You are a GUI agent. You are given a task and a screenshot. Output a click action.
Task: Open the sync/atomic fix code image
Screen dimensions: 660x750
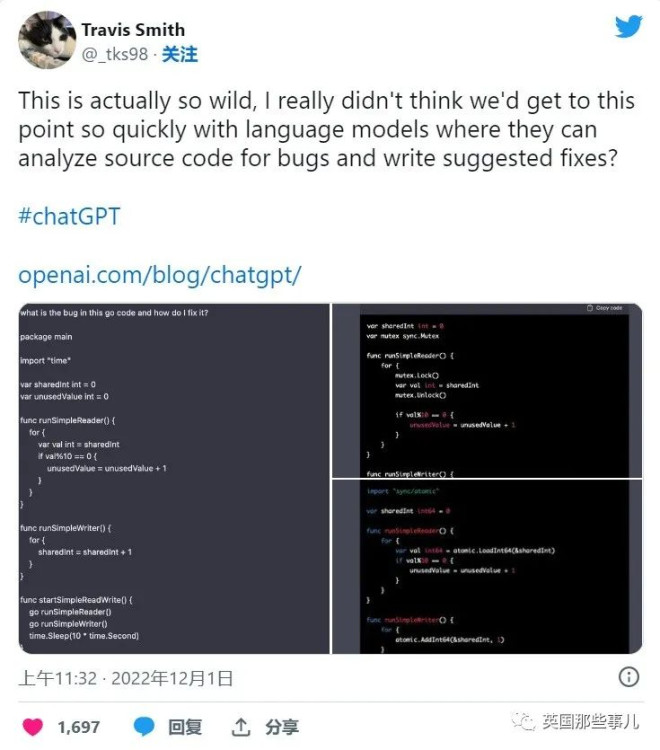[487, 567]
